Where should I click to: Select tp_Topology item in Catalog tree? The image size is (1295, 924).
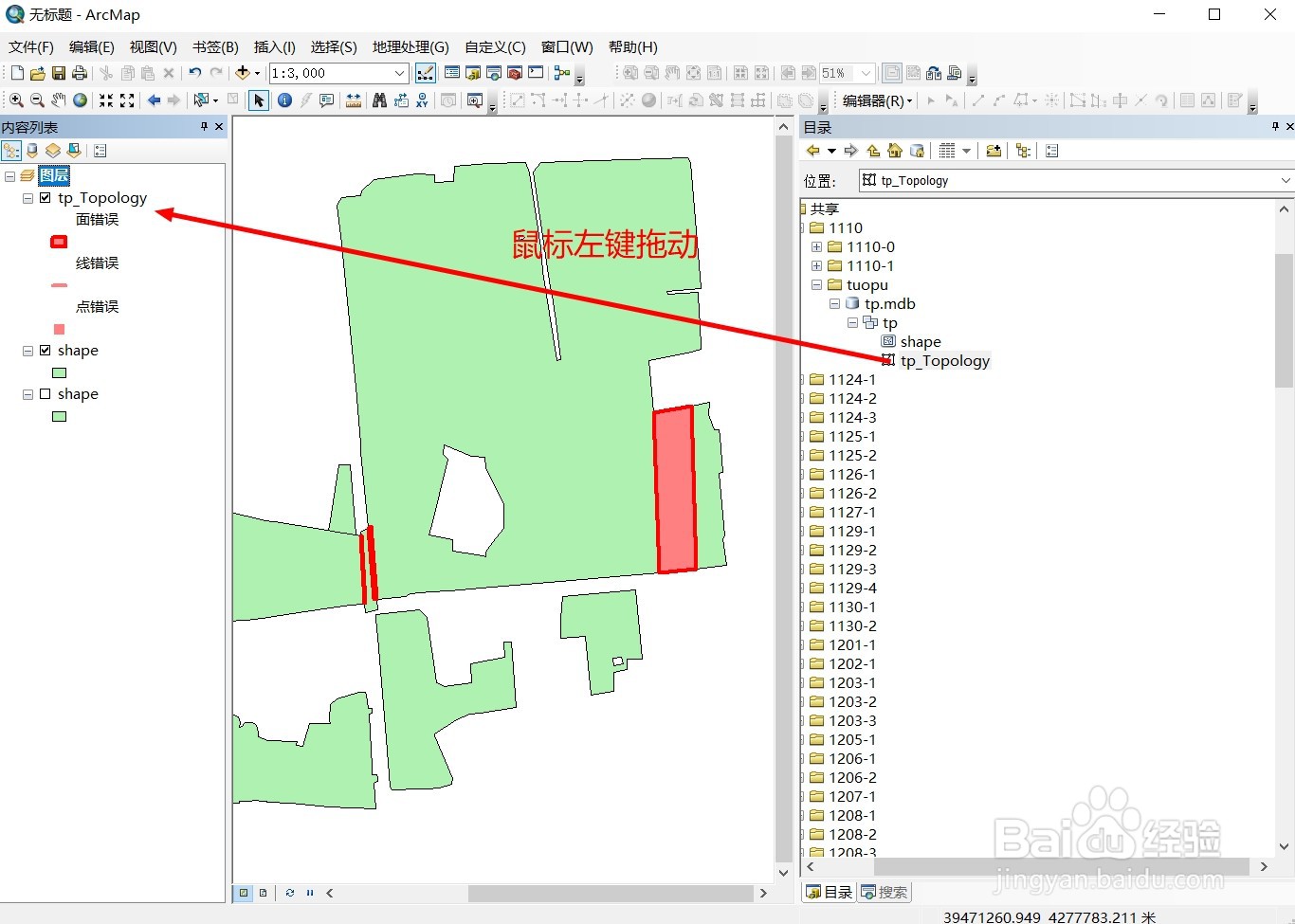point(944,360)
